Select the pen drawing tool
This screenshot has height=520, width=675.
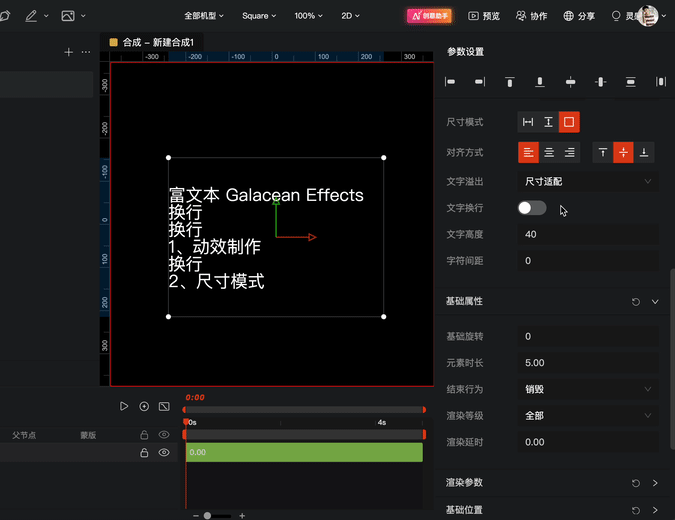tap(31, 16)
